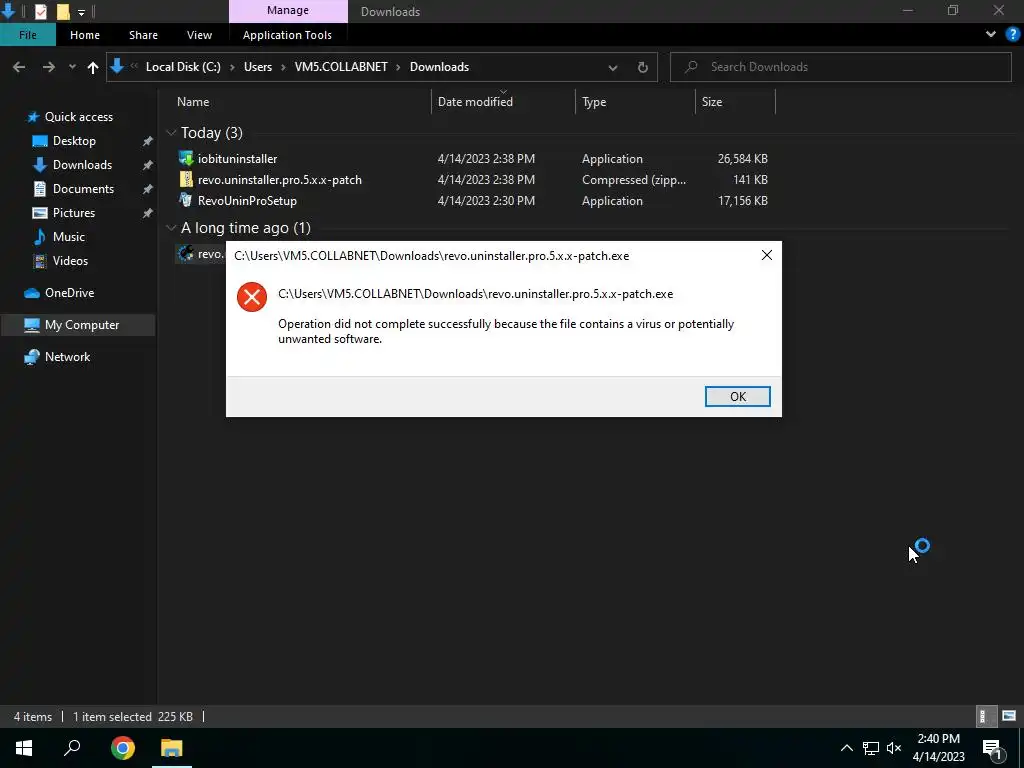Click Local Disk (C:) in the address bar
The height and width of the screenshot is (768, 1024).
pyautogui.click(x=183, y=67)
